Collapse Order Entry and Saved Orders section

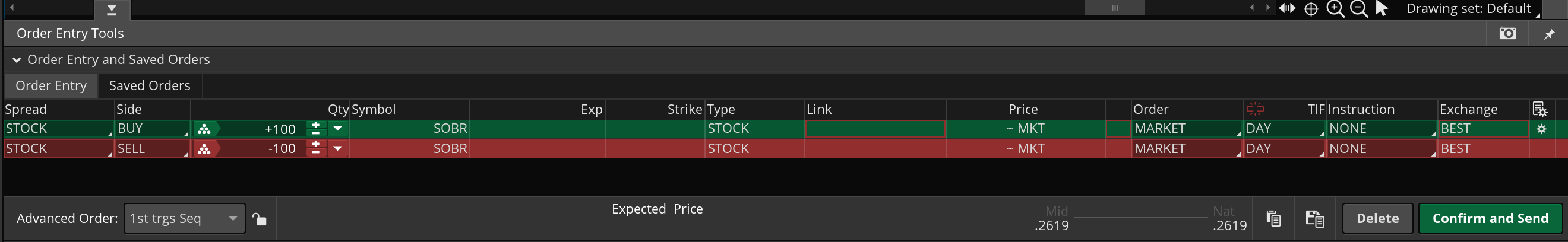(17, 59)
